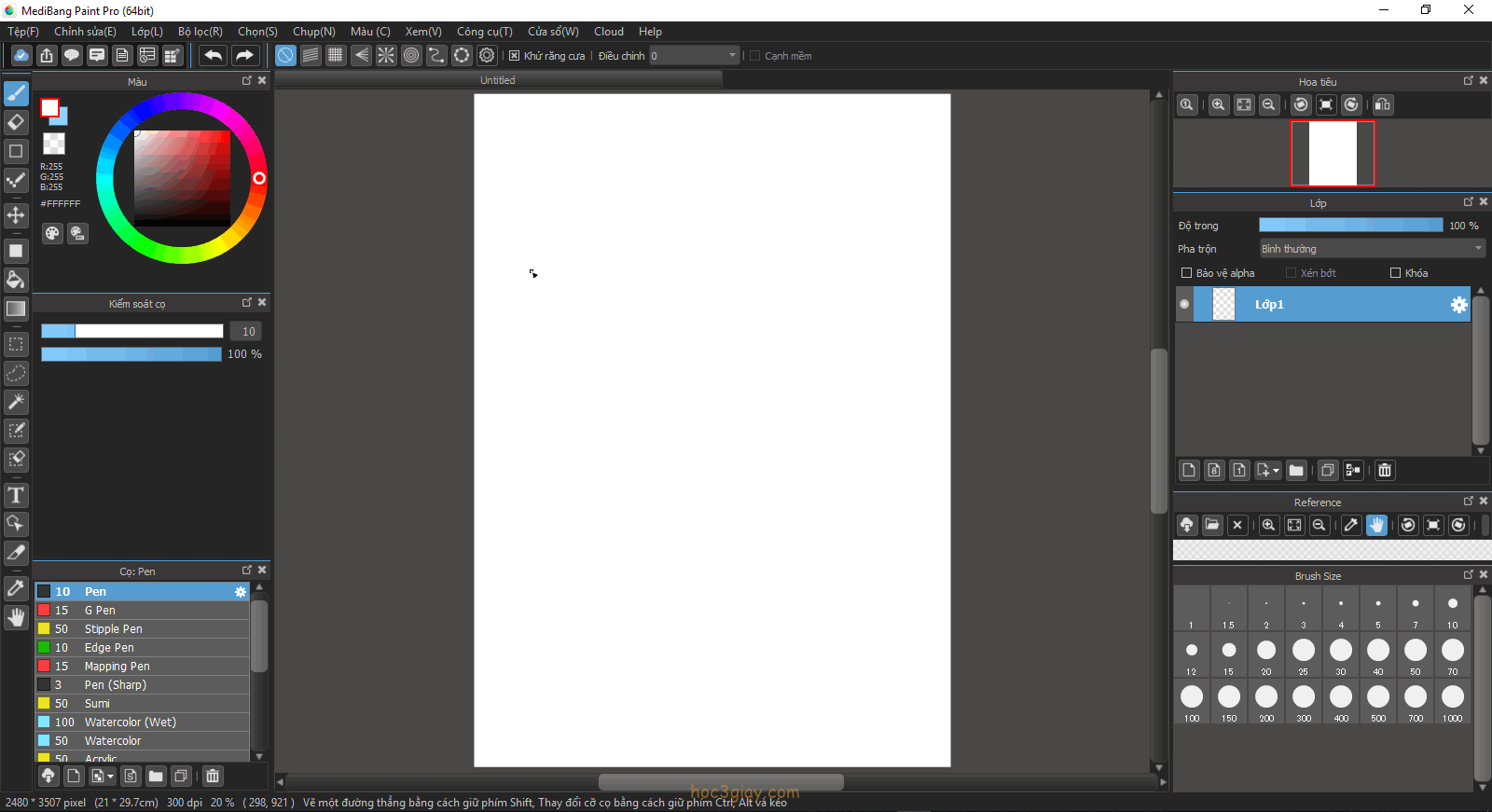The height and width of the screenshot is (812, 1492).
Task: Choose brush size 50 preset
Action: pyautogui.click(x=1415, y=654)
